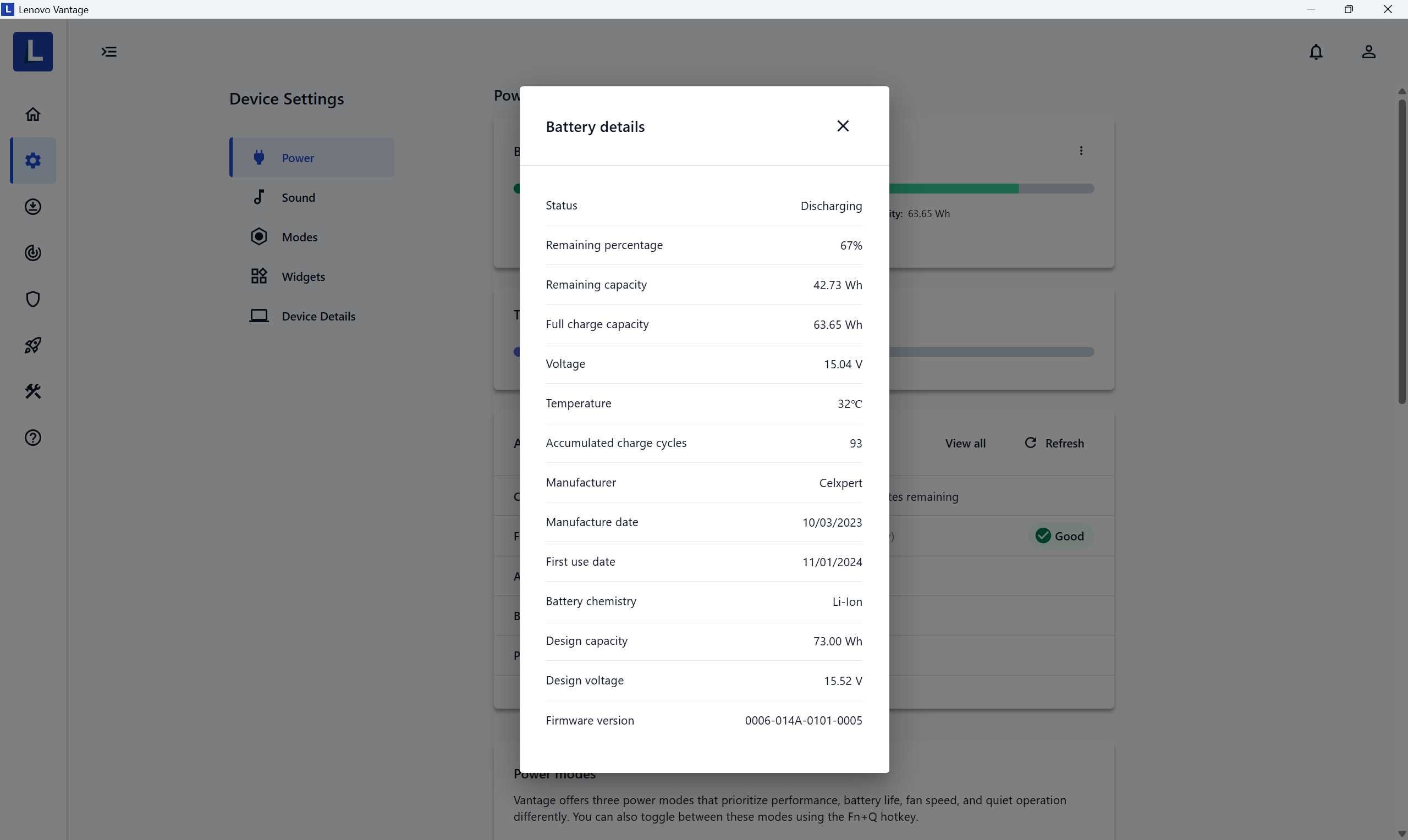The width and height of the screenshot is (1408, 840).
Task: Open the Security shield icon in sidebar
Action: click(x=33, y=299)
